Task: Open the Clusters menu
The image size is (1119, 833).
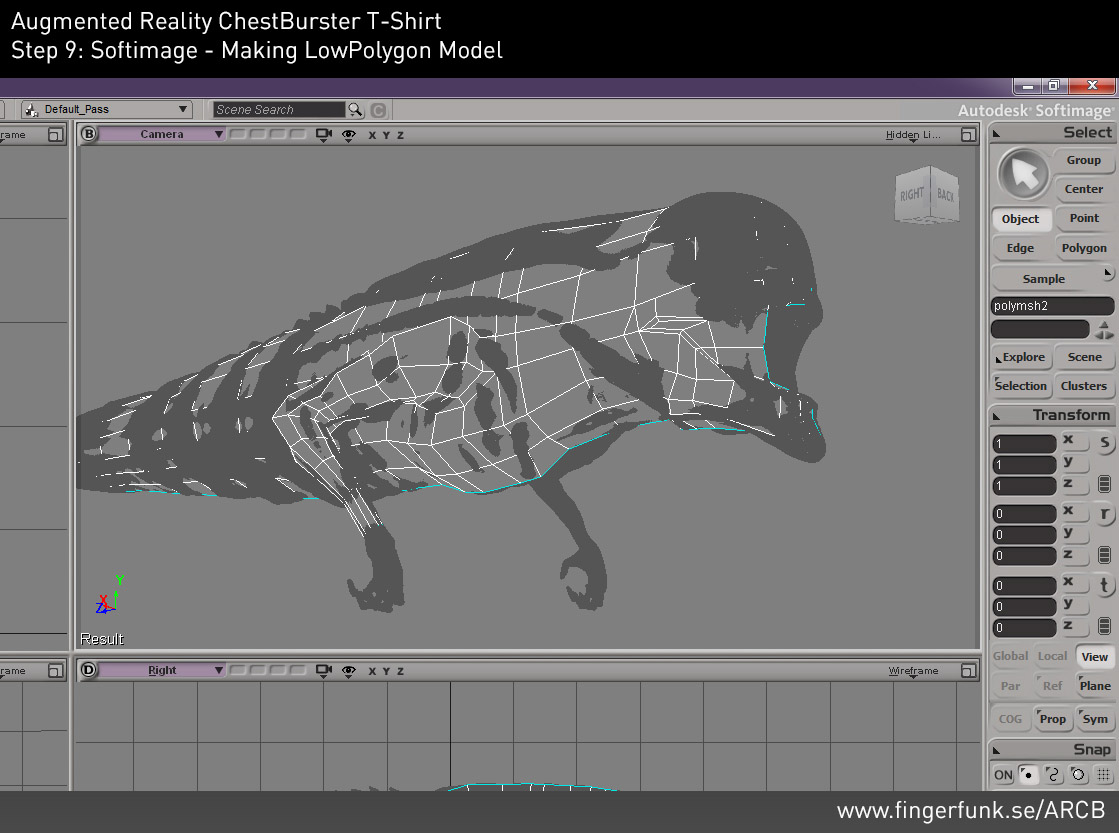Action: click(1083, 385)
